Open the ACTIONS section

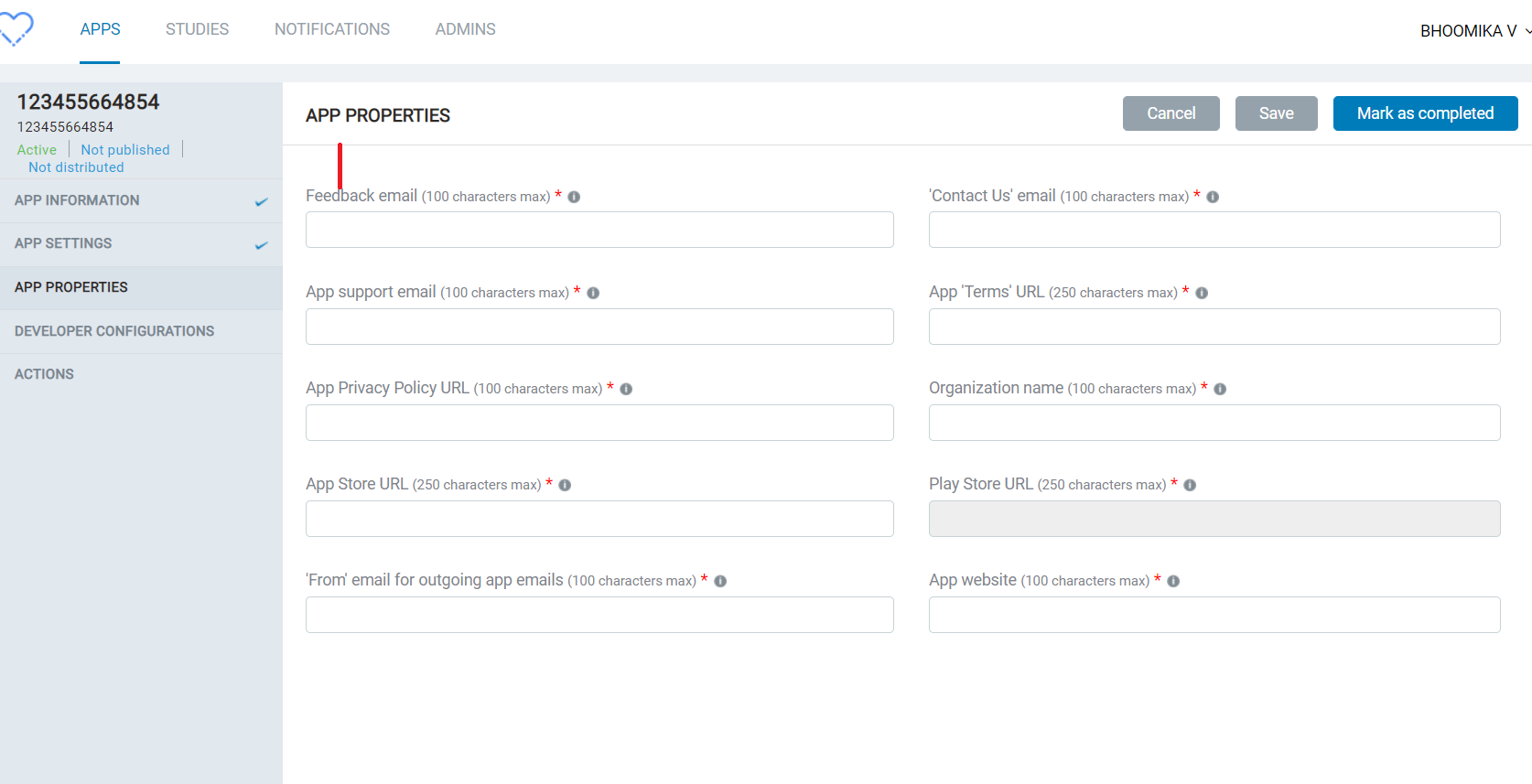pyautogui.click(x=141, y=374)
